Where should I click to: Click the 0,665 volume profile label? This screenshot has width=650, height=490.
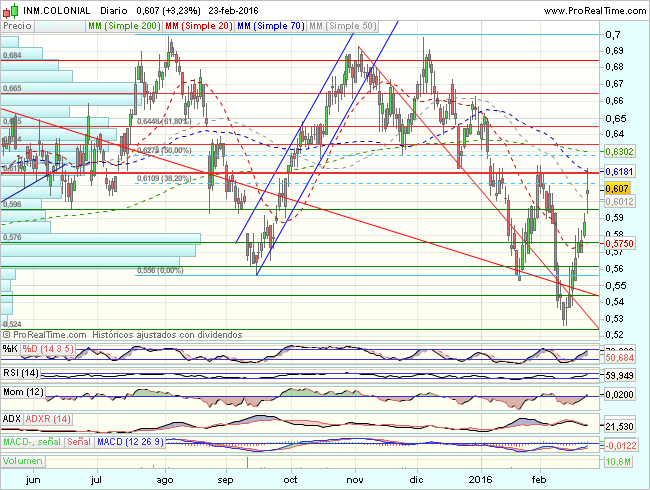click(x=12, y=88)
